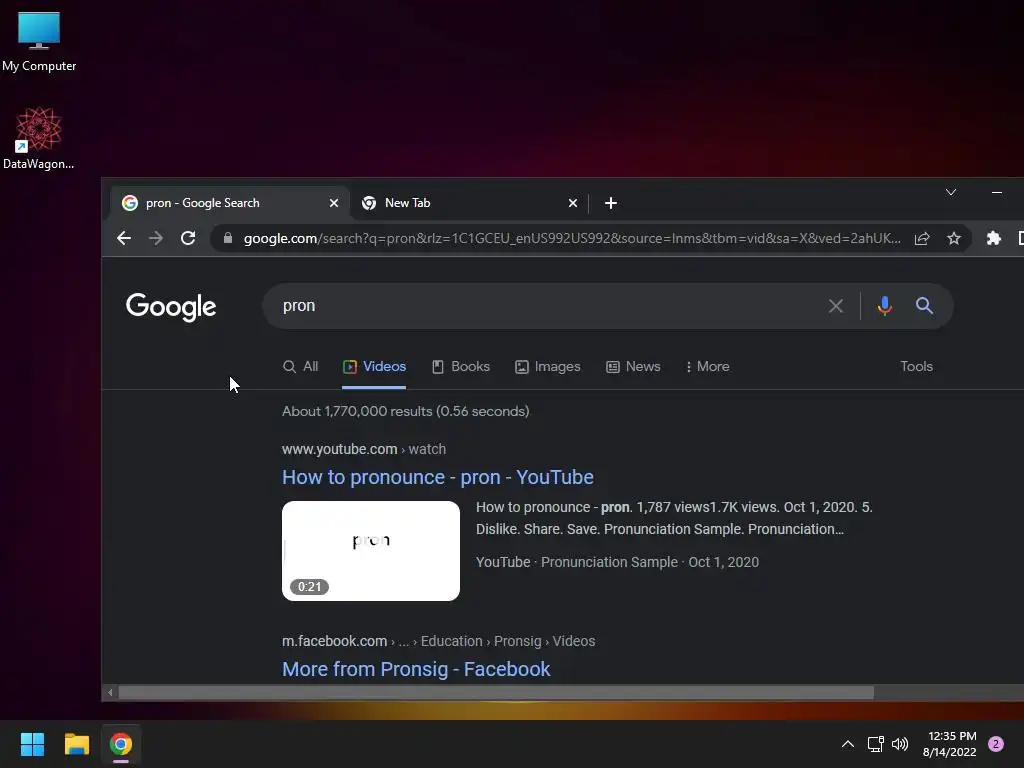Click the horizontal scrollbar left arrow
The width and height of the screenshot is (1024, 768).
[x=110, y=692]
